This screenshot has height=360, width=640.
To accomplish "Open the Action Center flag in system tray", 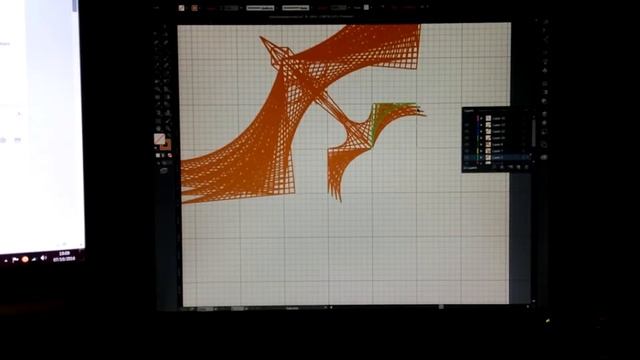I will [x=15, y=260].
